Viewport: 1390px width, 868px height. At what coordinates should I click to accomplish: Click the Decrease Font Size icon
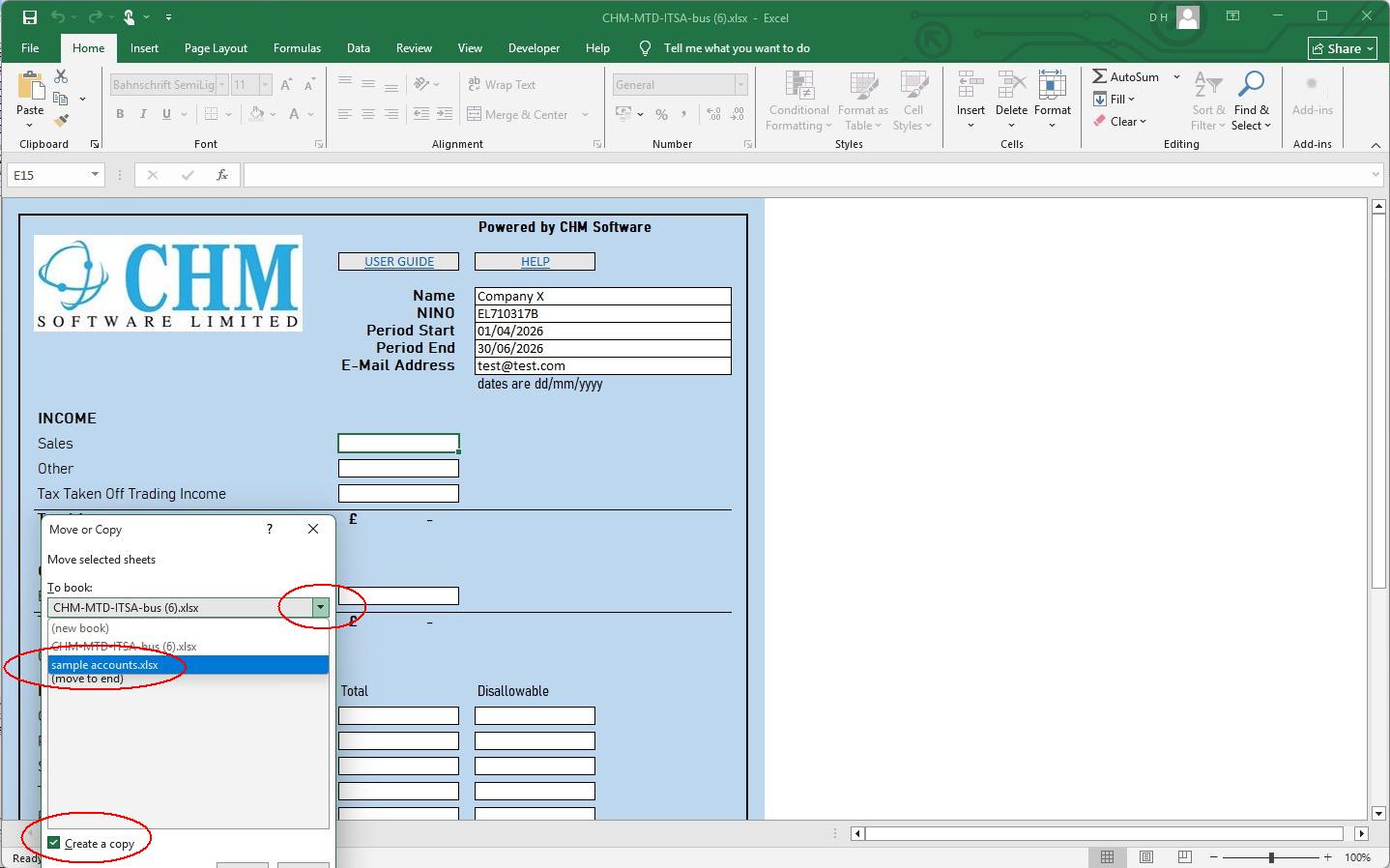point(309,85)
